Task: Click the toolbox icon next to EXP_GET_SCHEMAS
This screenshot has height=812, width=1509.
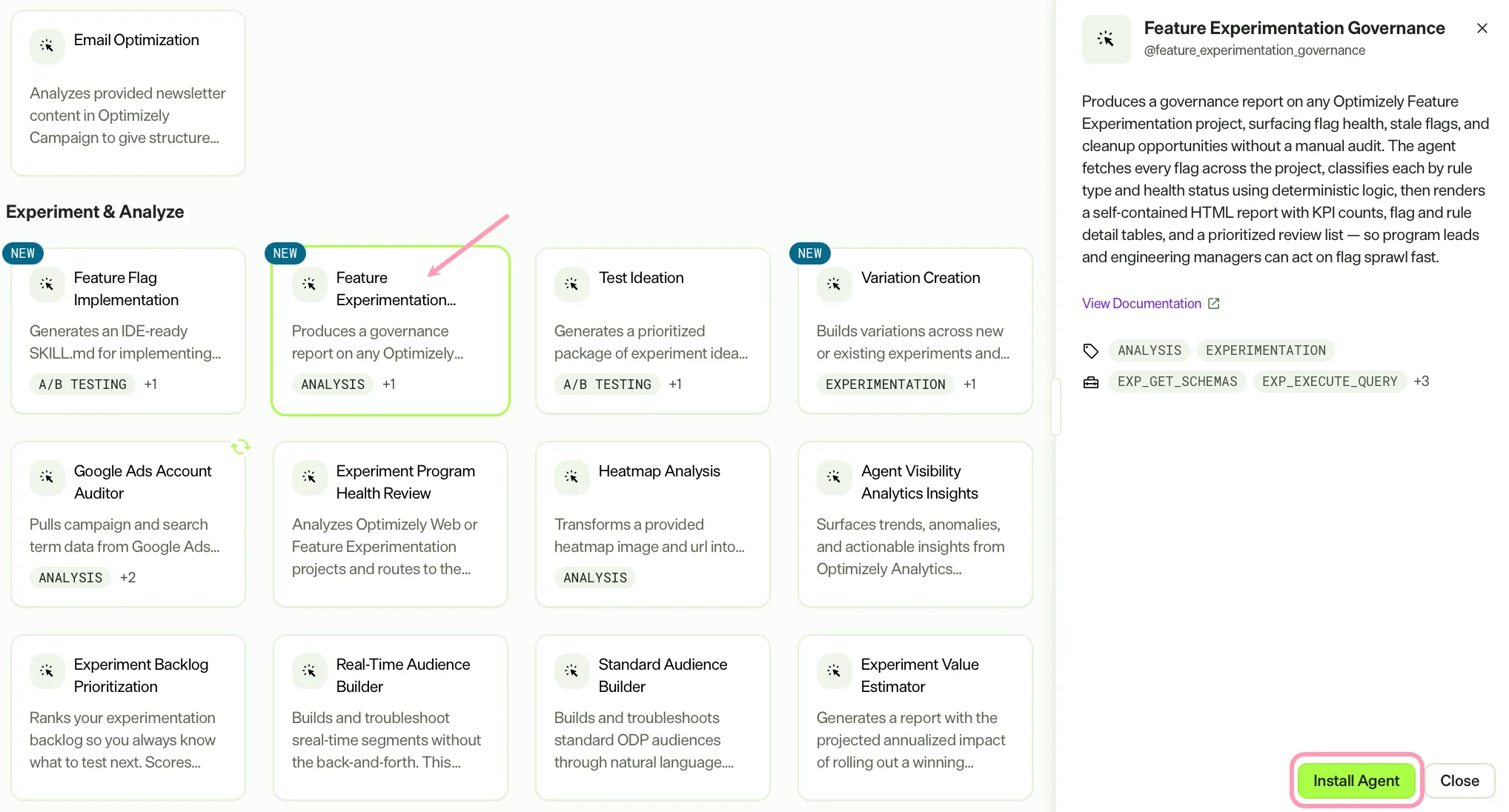Action: [x=1090, y=382]
